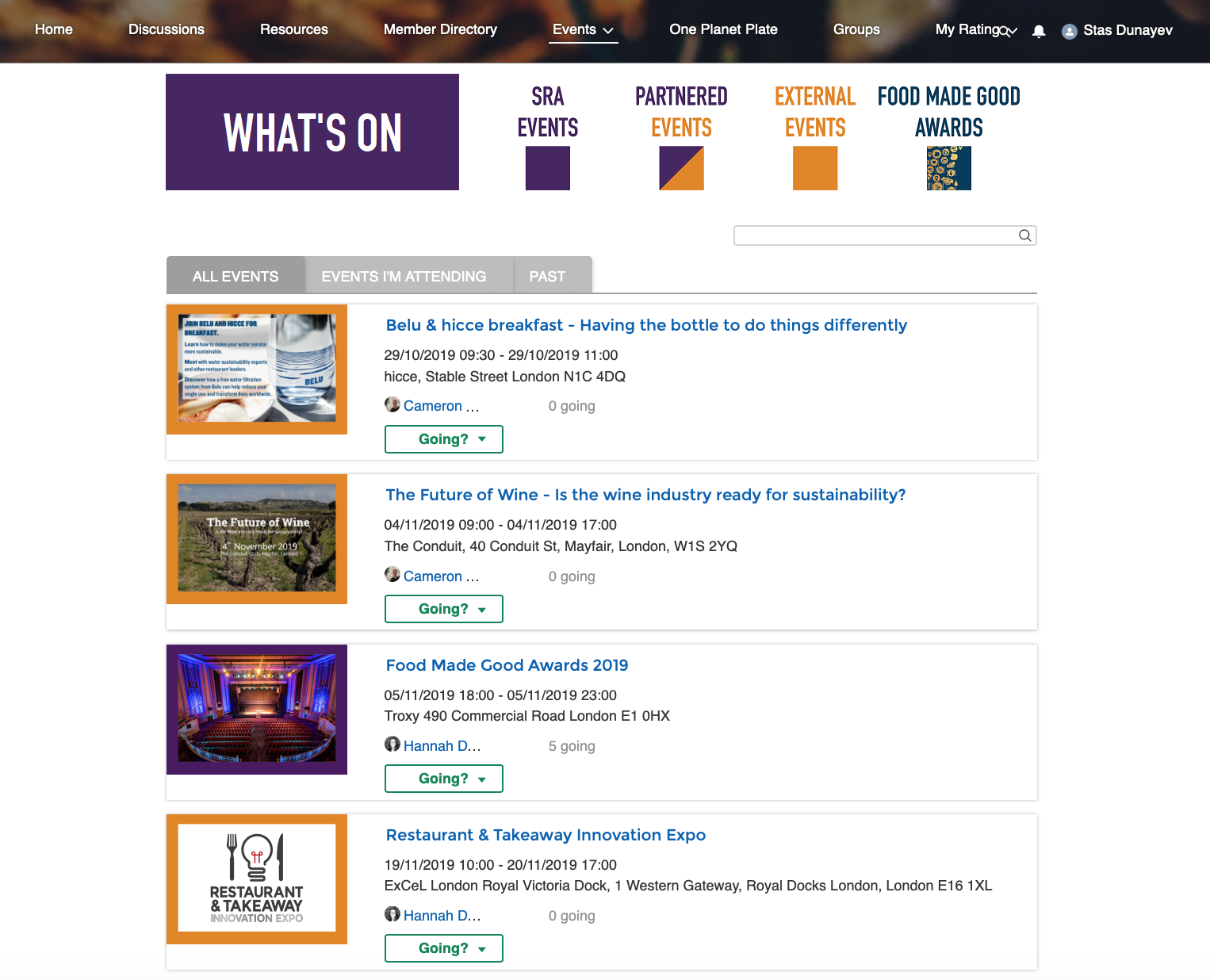Screen dimensions: 1210x980
Task: Open The Future of Wine event title
Action: 645,495
